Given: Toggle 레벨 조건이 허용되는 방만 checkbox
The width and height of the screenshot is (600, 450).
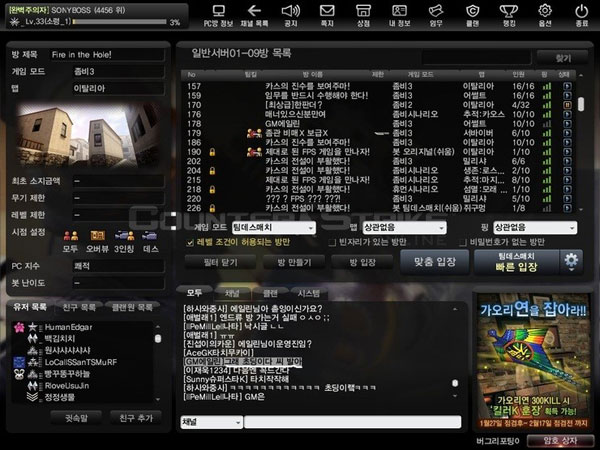Looking at the screenshot, I should [x=190, y=243].
